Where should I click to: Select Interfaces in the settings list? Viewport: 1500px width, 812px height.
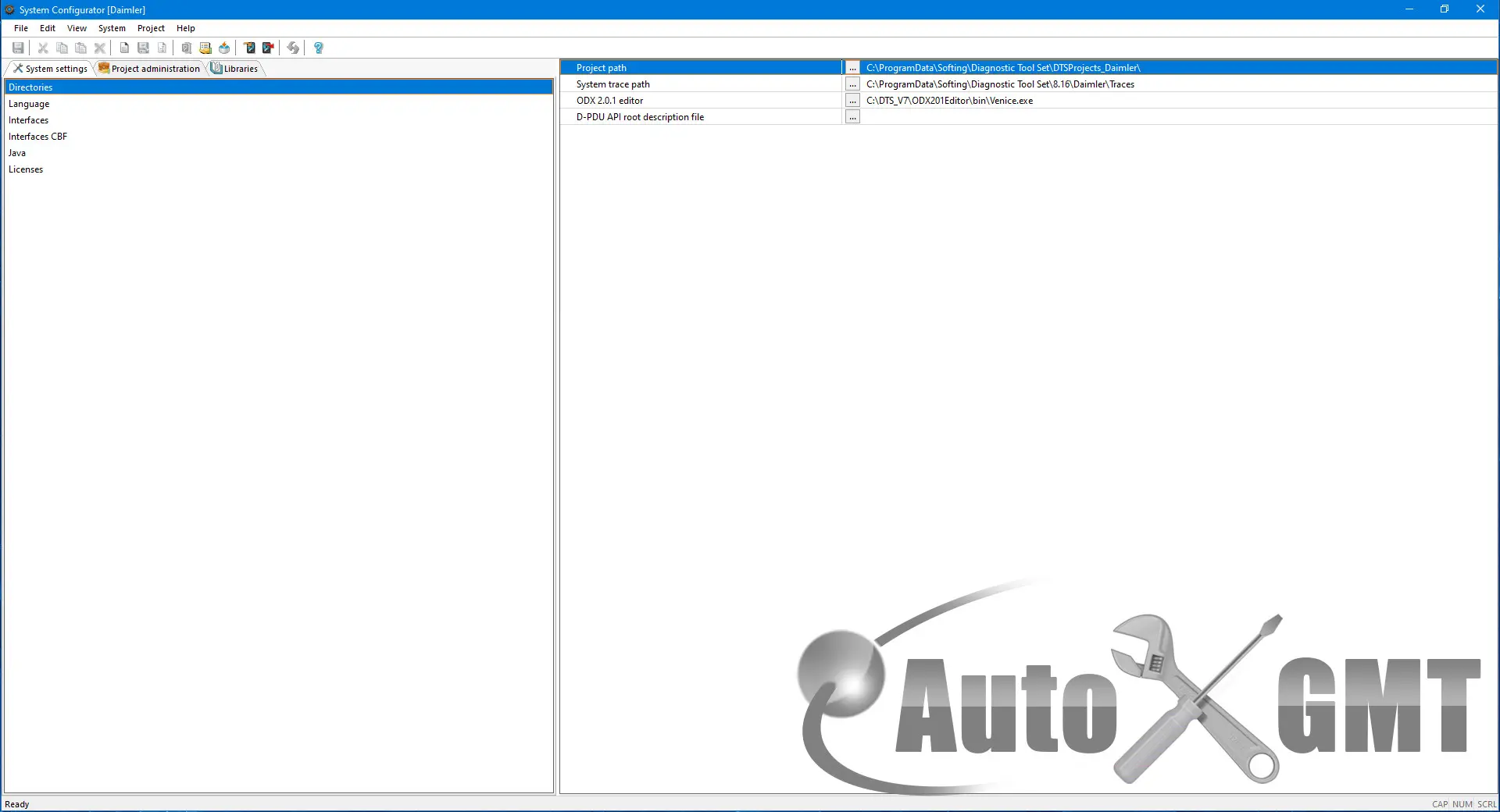point(279,120)
